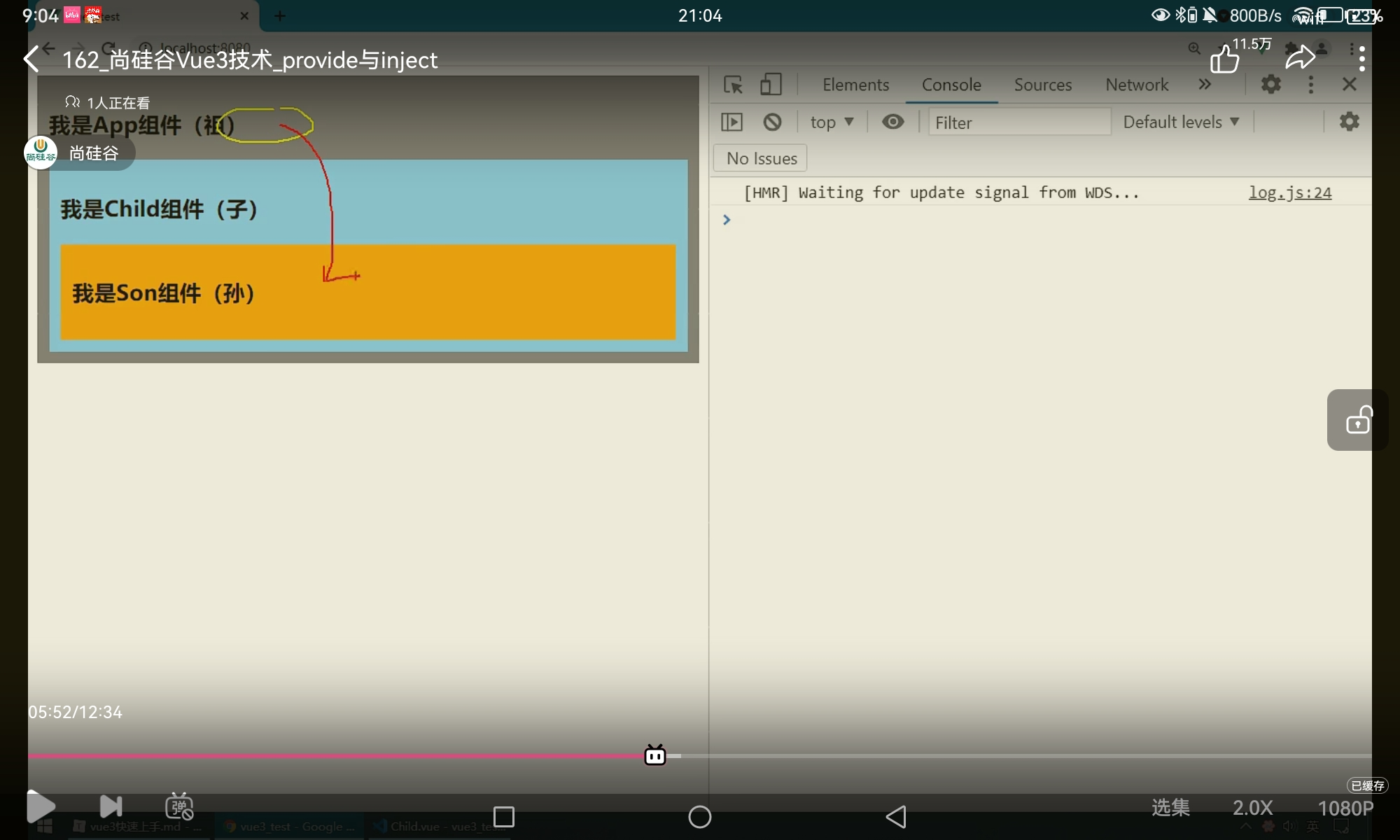1400x840 pixels.
Task: Go back using the top-left arrow
Action: 31,59
